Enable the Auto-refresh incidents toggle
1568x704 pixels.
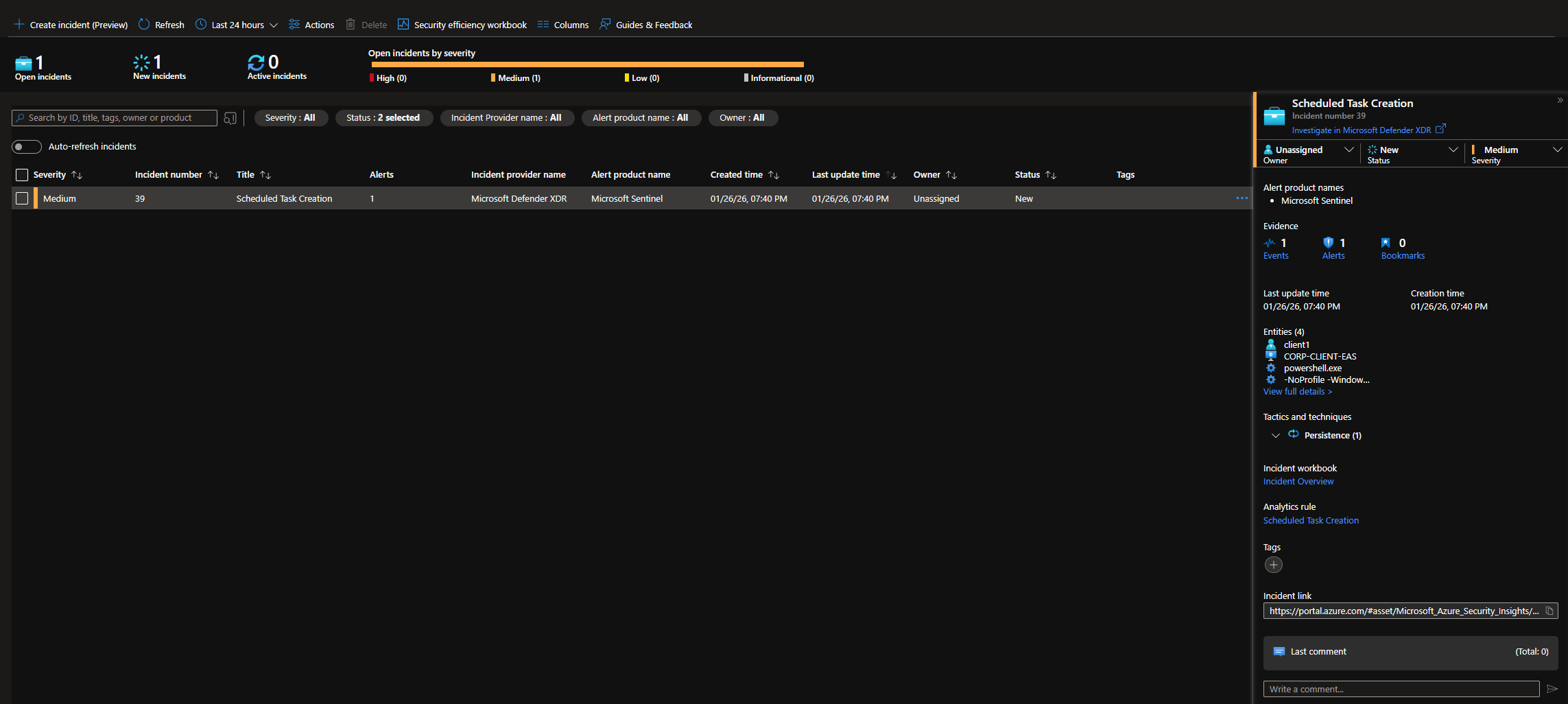click(27, 147)
